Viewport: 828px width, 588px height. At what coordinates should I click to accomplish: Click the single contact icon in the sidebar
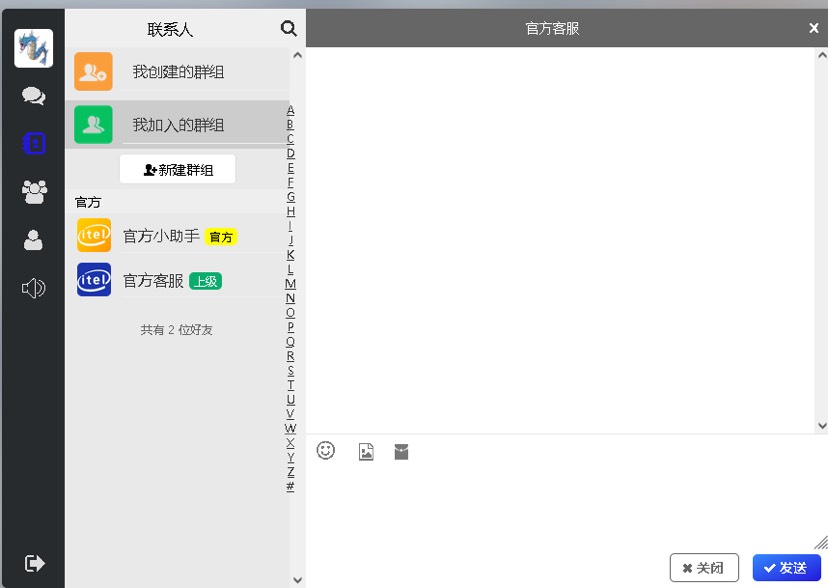pyautogui.click(x=33, y=239)
